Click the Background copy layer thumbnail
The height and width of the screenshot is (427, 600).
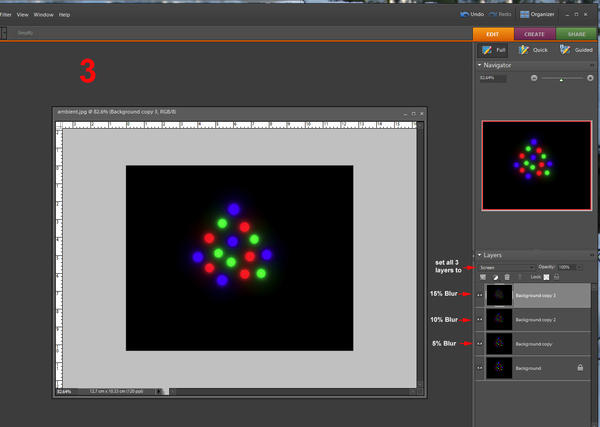coord(499,344)
